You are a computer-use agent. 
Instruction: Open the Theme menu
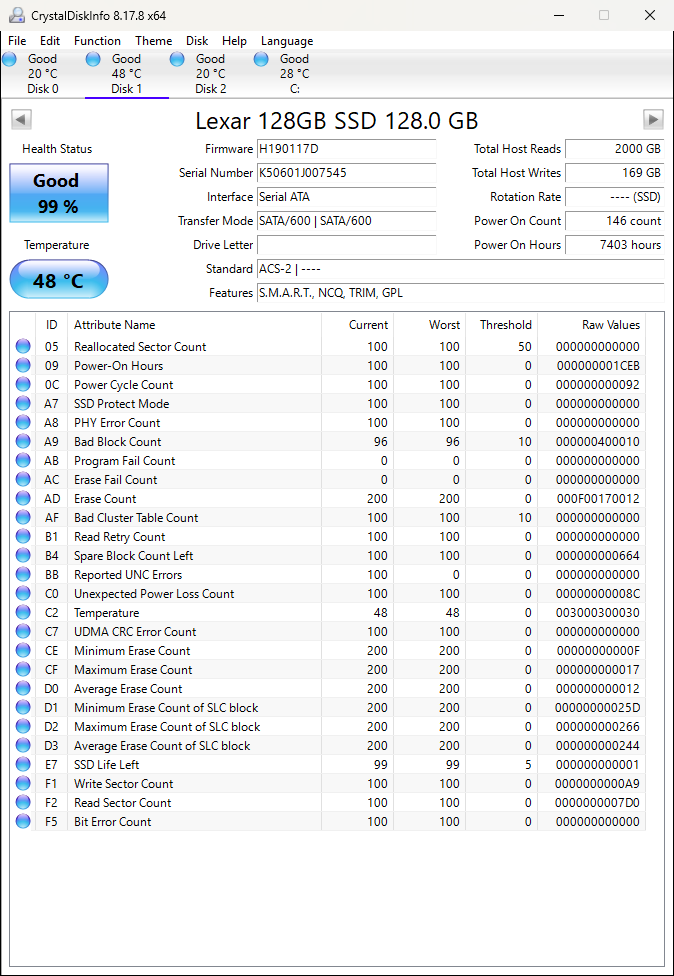tap(153, 41)
